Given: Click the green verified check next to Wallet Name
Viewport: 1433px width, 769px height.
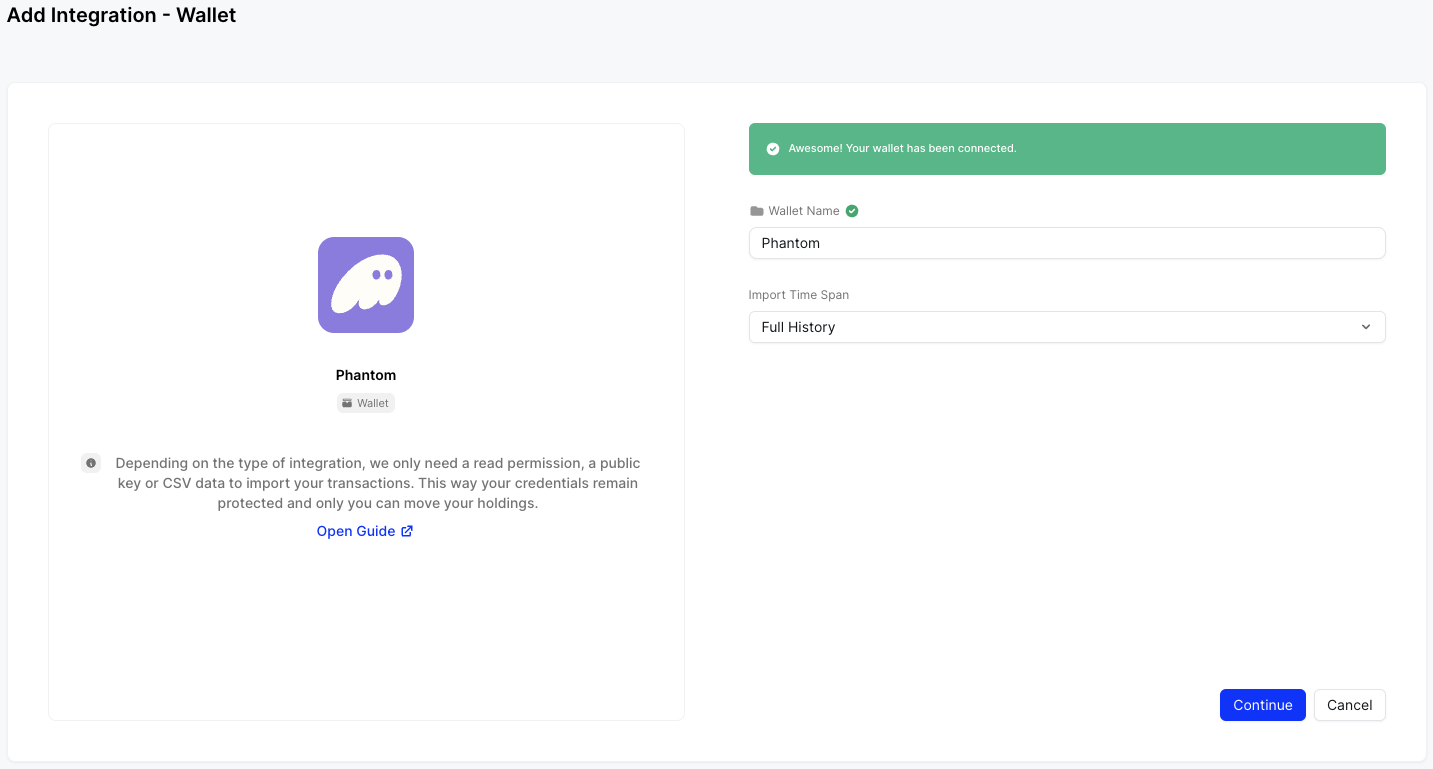Looking at the screenshot, I should tap(852, 211).
